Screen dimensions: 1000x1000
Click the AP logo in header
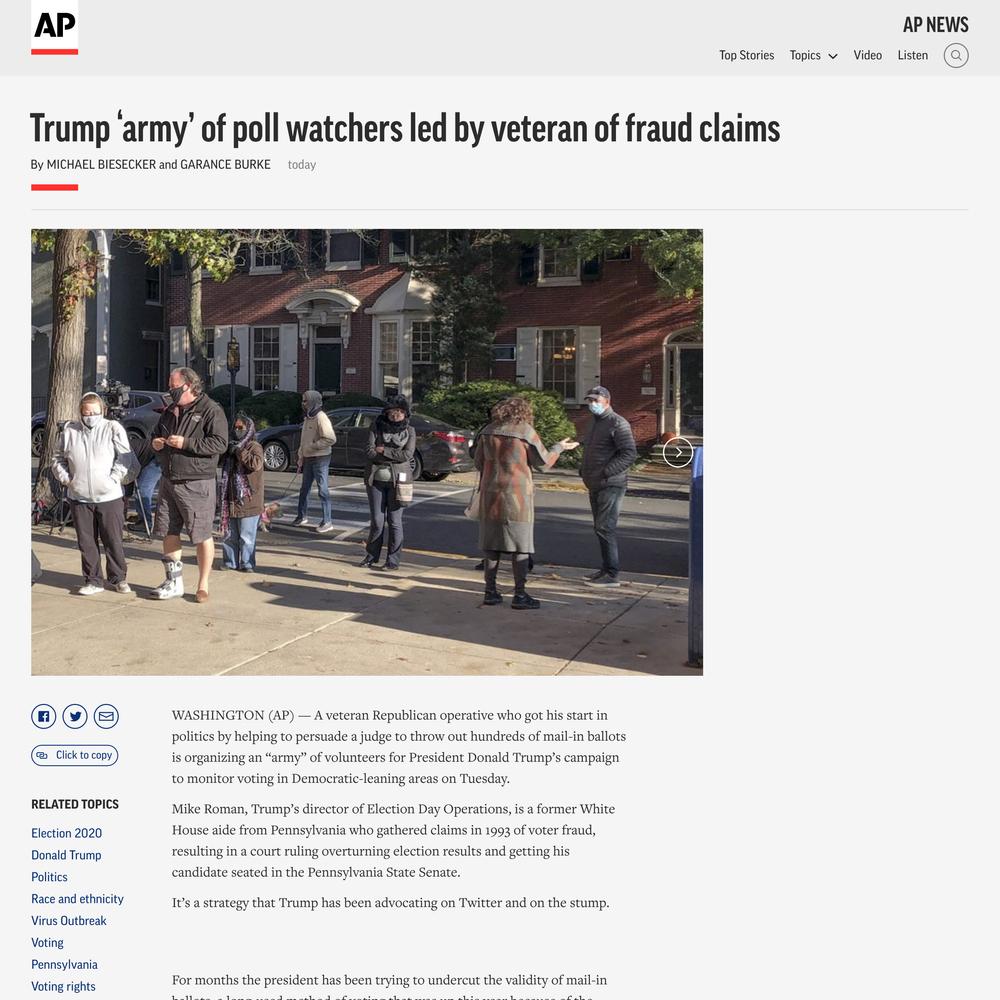54,27
